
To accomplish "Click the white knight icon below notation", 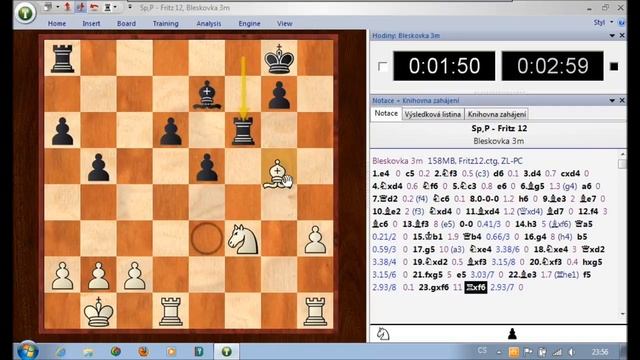I will (x=383, y=334).
